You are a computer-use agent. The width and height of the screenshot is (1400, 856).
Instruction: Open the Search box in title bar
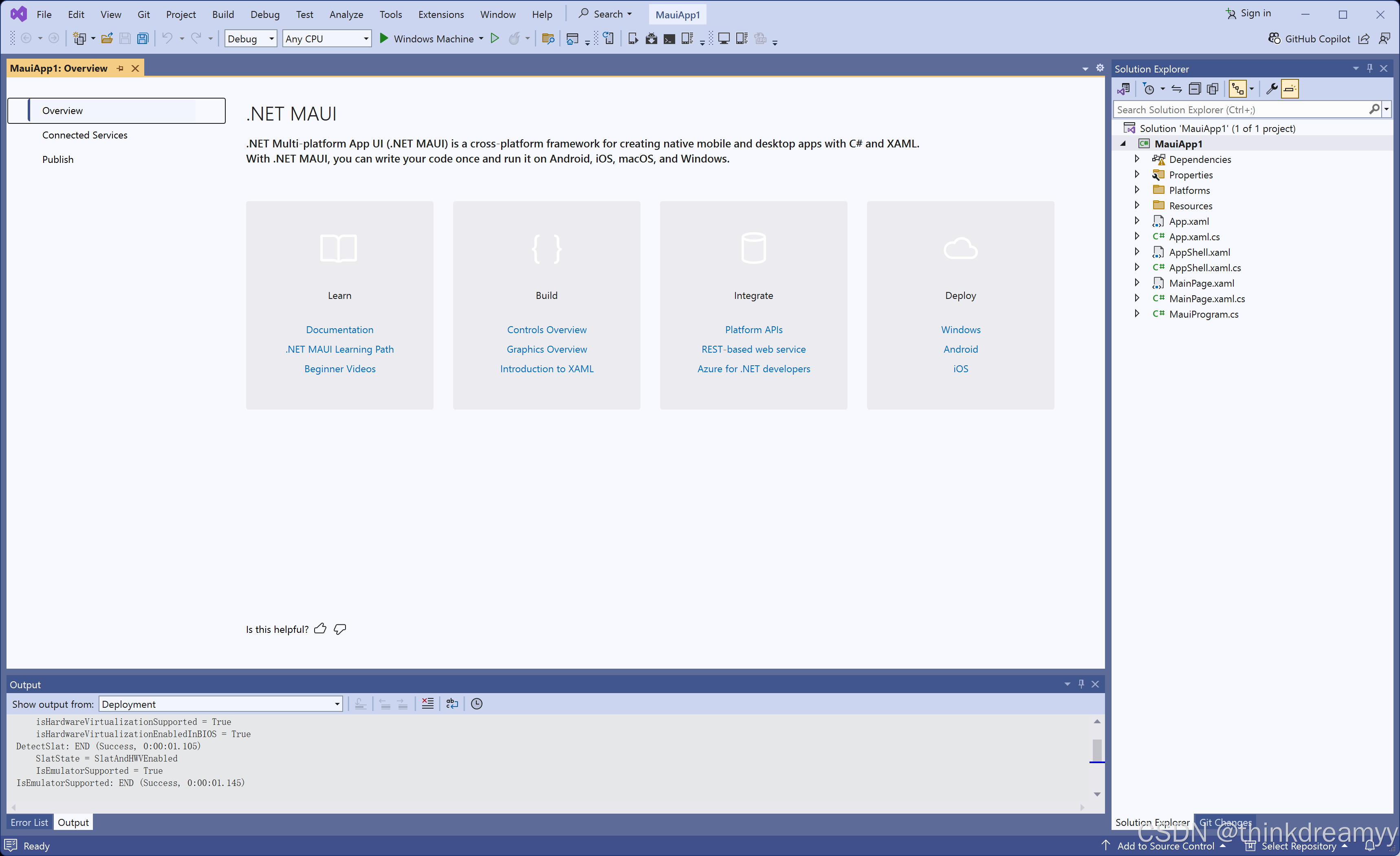pos(606,13)
